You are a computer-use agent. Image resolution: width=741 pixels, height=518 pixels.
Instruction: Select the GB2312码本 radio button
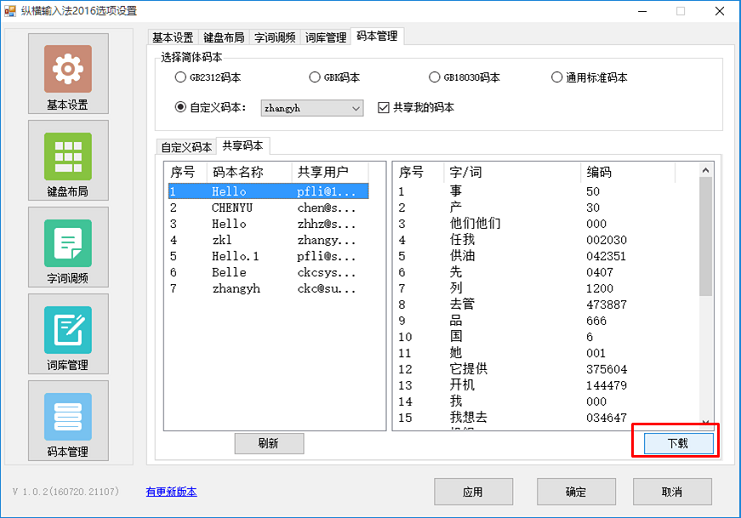181,77
